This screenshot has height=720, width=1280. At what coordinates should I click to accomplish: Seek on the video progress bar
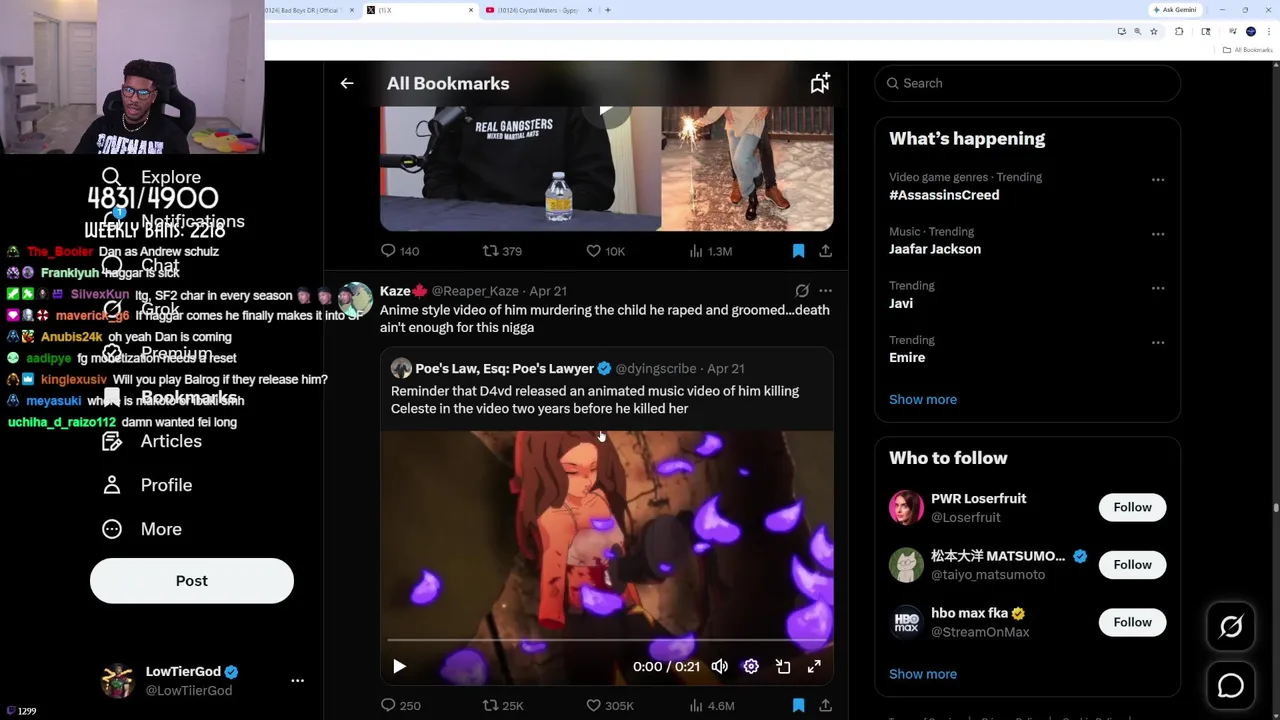[x=606, y=640]
